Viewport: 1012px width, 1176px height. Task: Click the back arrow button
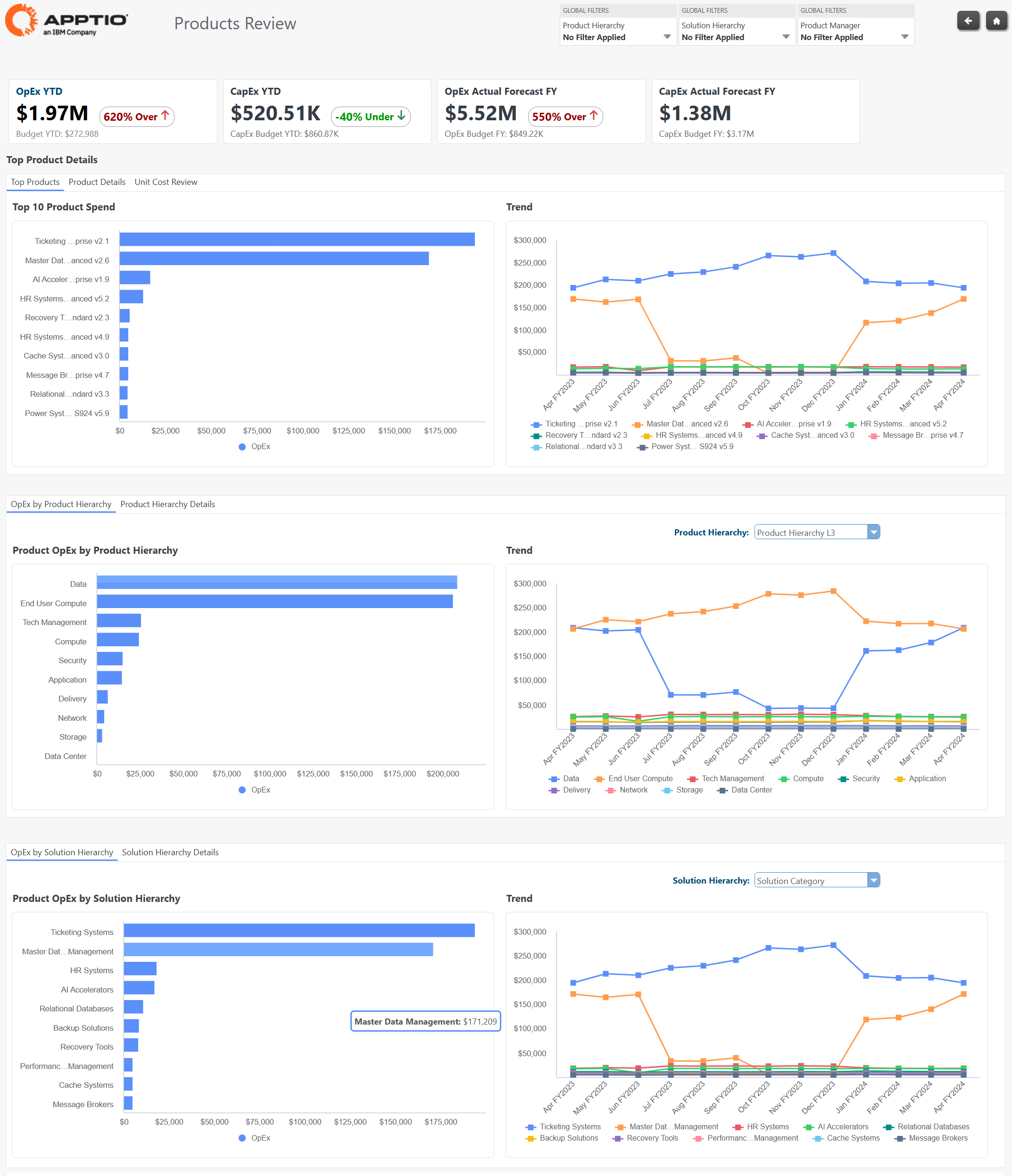coord(968,21)
